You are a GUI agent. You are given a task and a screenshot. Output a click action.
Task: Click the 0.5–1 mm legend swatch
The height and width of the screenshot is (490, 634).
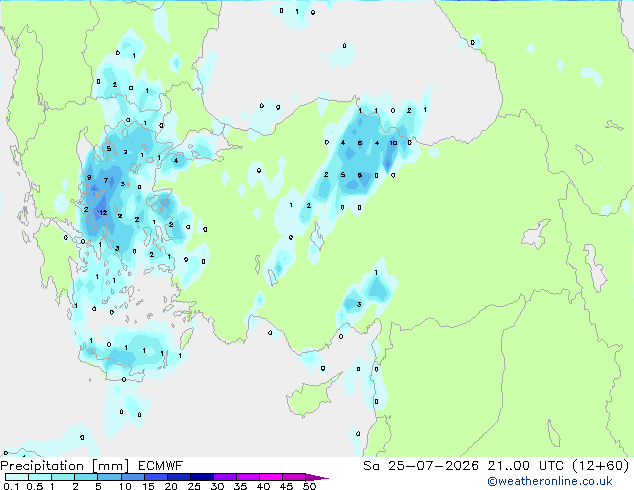click(40, 477)
